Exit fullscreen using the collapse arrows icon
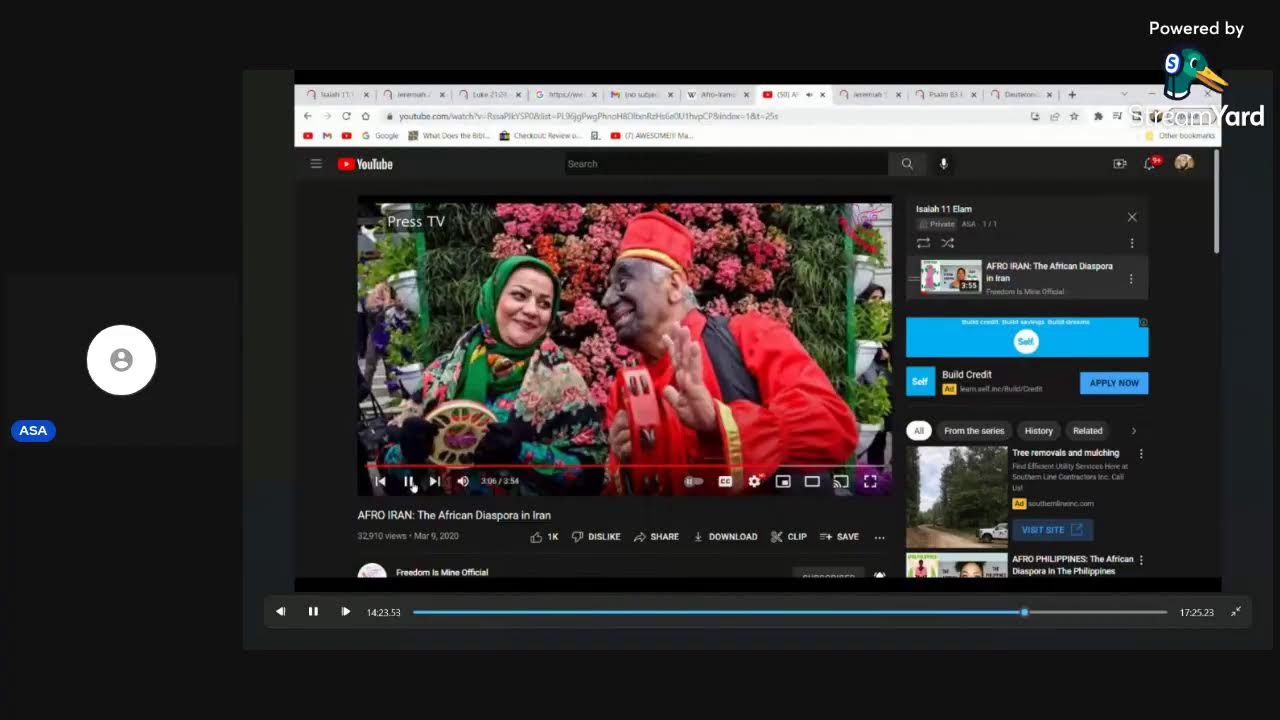1280x720 pixels. [x=1236, y=612]
